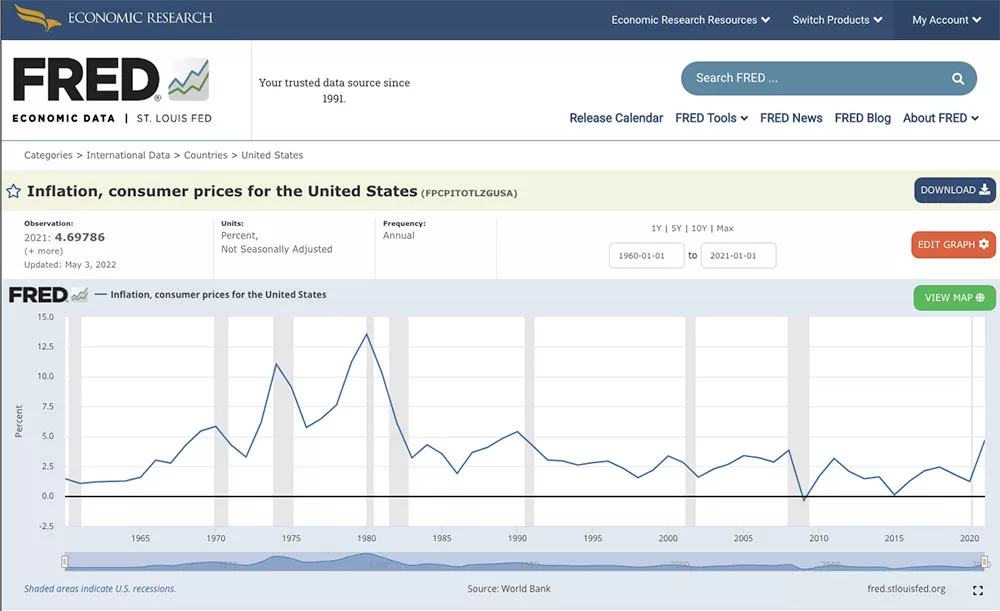Open Categories breadcrumb link
Image resolution: width=1000 pixels, height=611 pixels.
click(x=48, y=155)
